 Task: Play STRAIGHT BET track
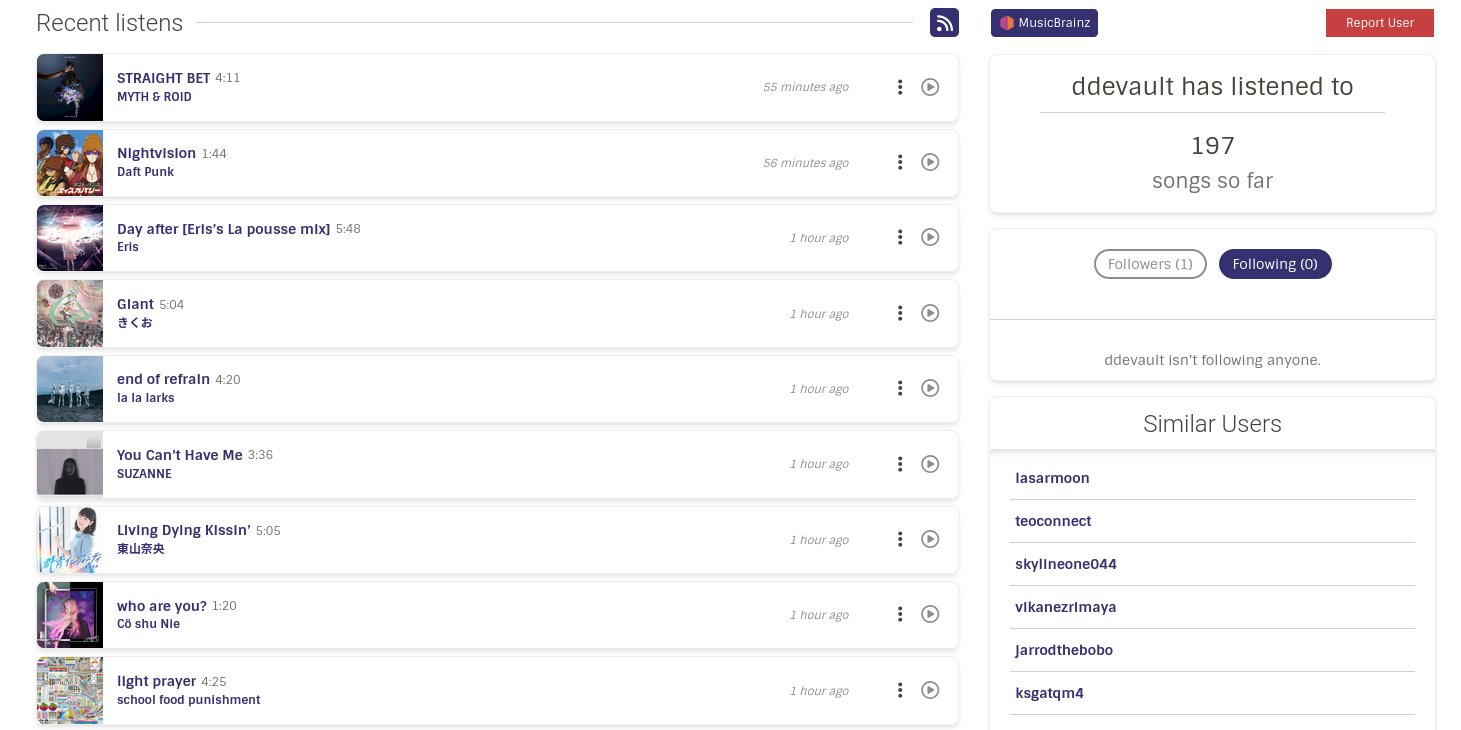click(930, 87)
